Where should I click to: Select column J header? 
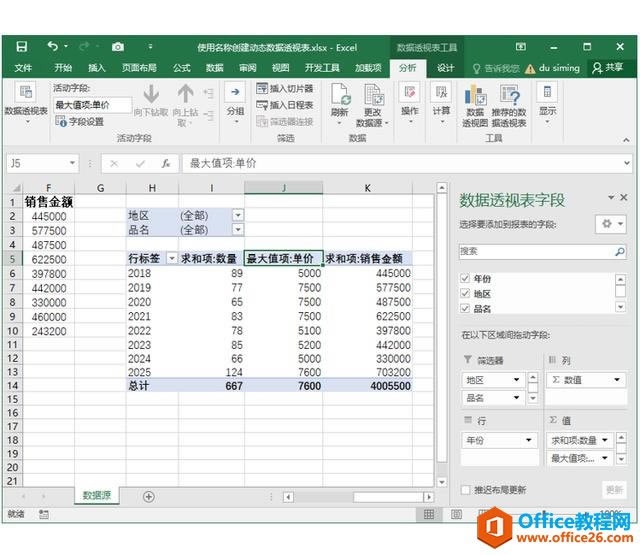coord(283,188)
